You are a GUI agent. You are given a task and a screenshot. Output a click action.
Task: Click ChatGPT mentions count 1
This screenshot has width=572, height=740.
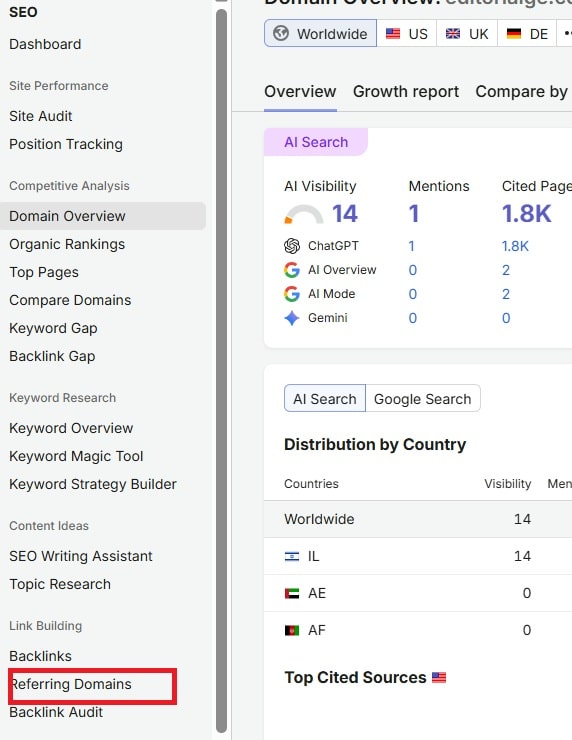click(x=412, y=246)
